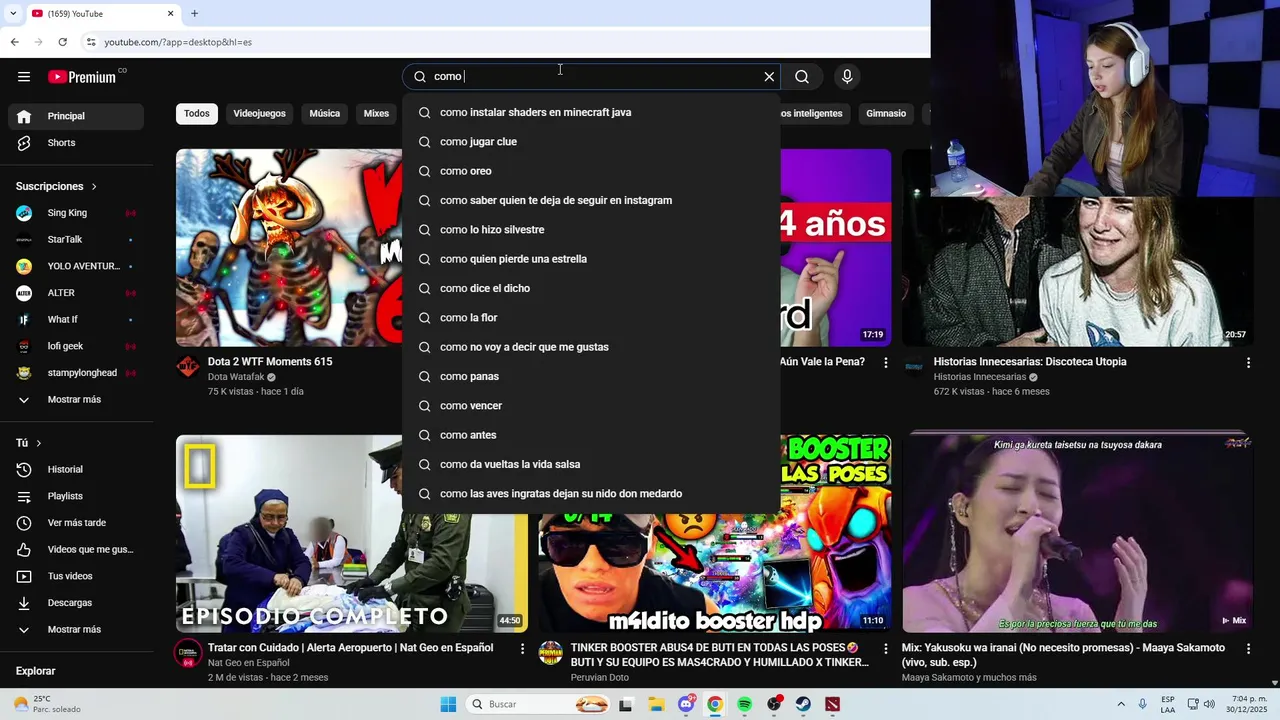Choose suggestion como vencer

(x=591, y=406)
